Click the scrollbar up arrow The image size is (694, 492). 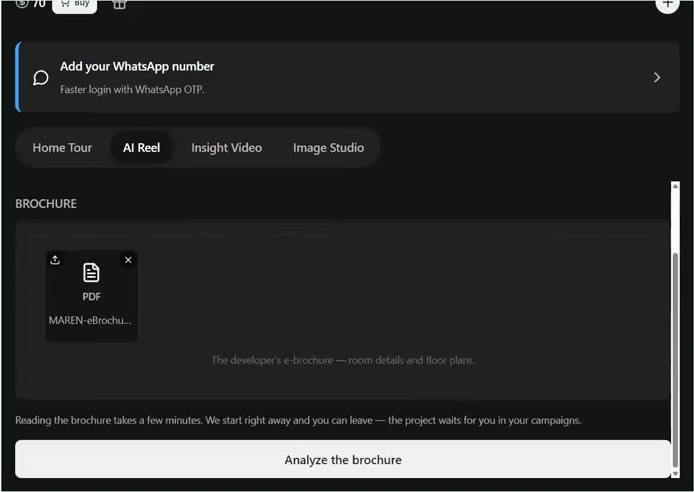pyautogui.click(x=675, y=186)
